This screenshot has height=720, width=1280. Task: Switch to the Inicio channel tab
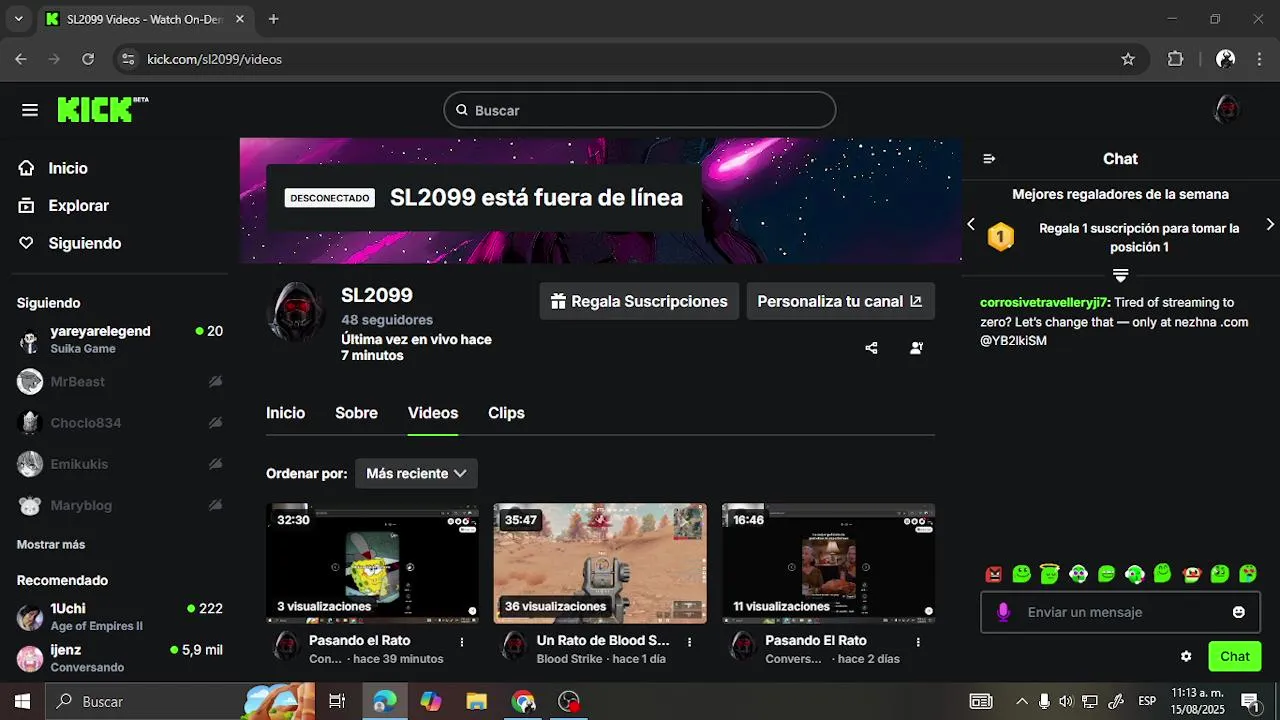[x=286, y=413]
